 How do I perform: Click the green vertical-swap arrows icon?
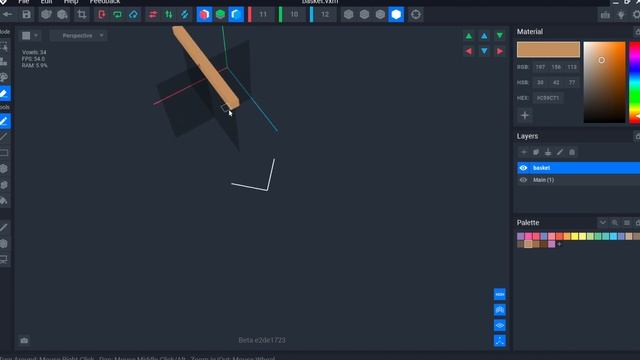click(x=169, y=15)
